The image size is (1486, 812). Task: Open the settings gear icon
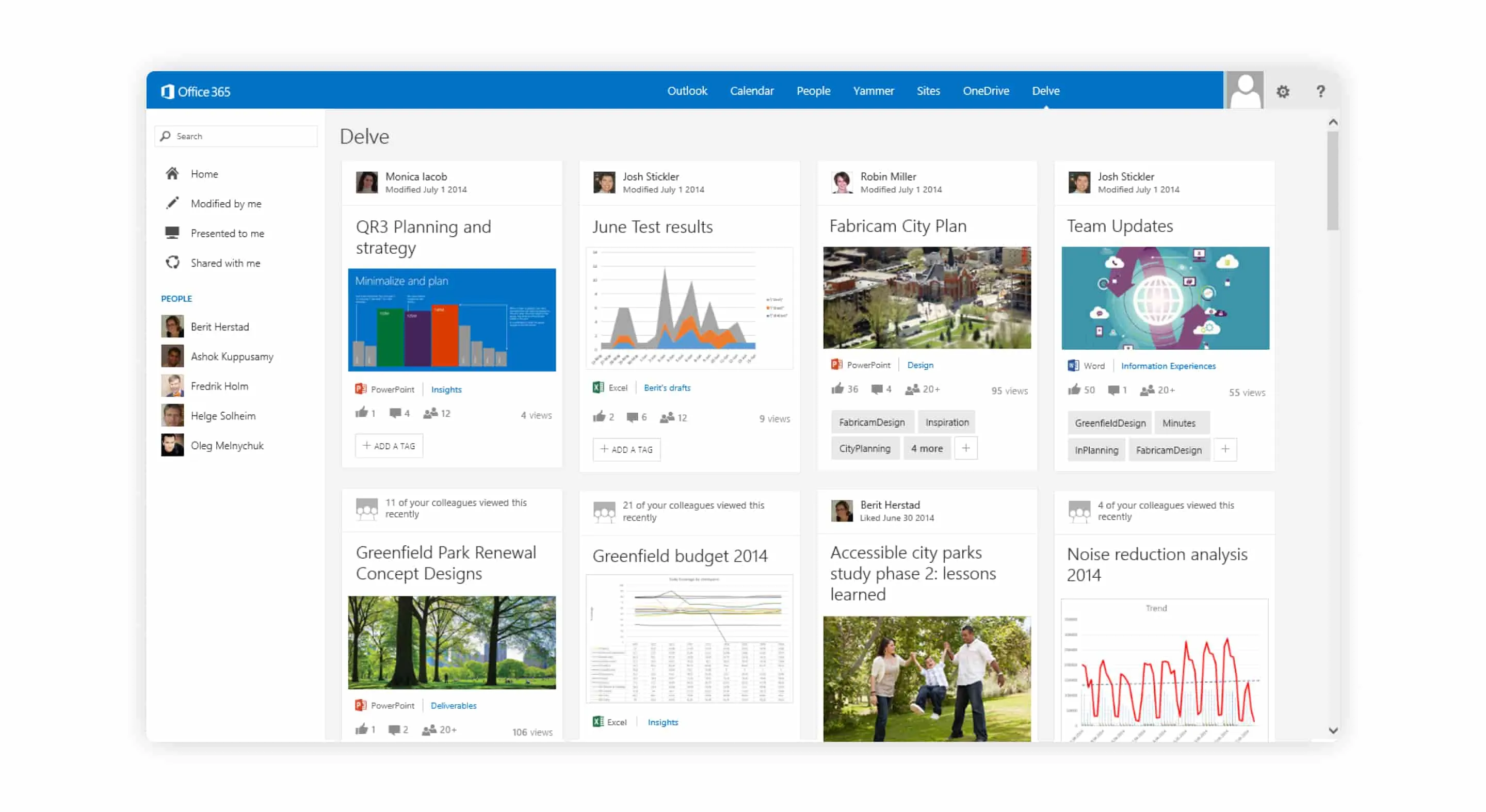point(1283,91)
